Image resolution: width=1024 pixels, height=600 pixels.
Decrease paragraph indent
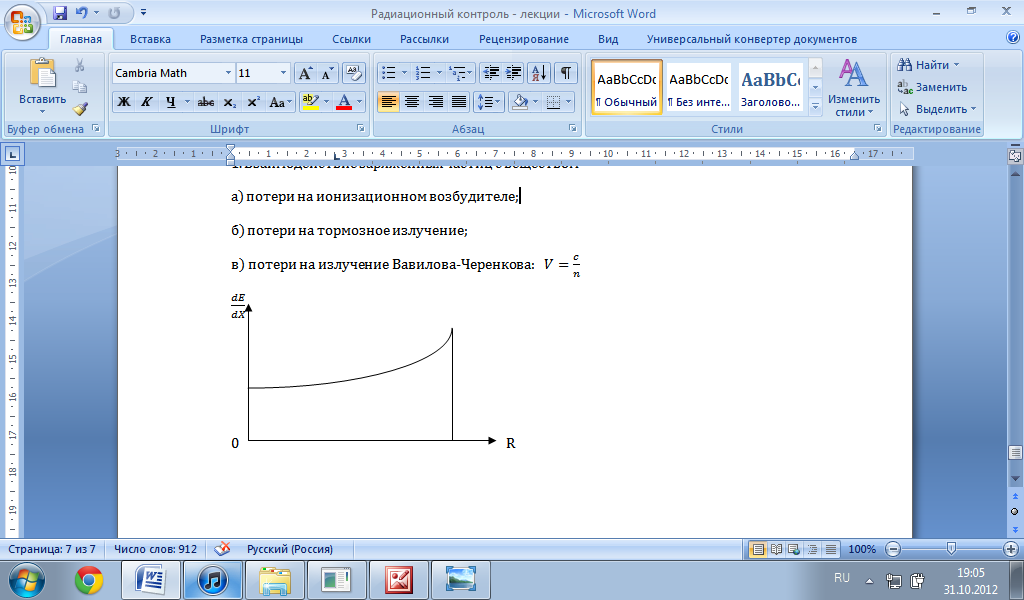click(x=491, y=72)
